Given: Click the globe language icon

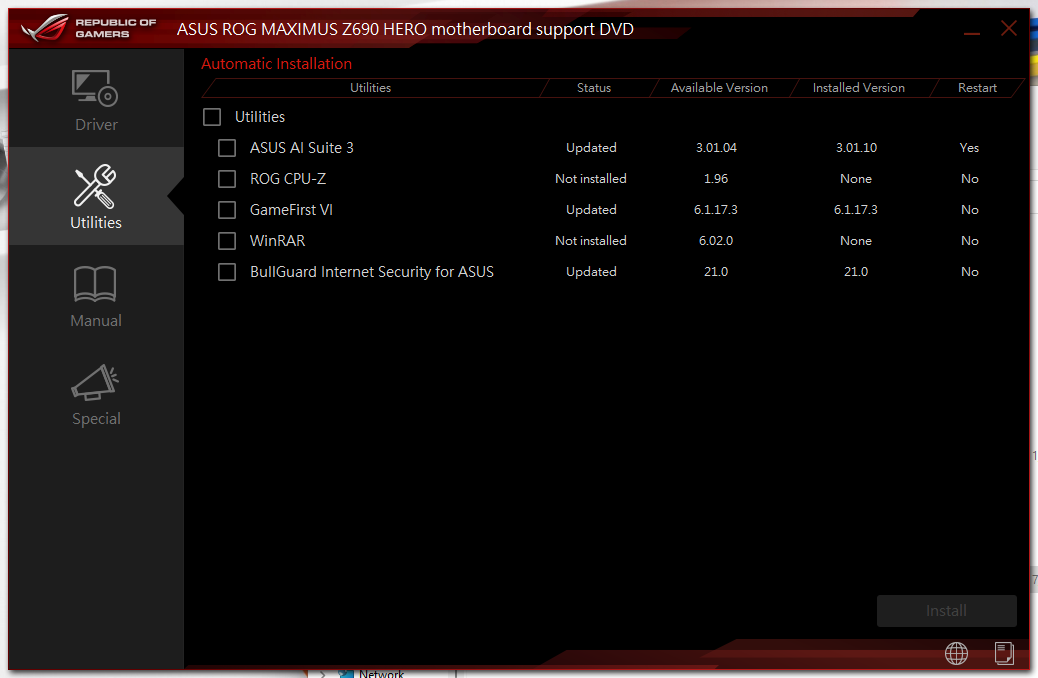Looking at the screenshot, I should click(956, 654).
